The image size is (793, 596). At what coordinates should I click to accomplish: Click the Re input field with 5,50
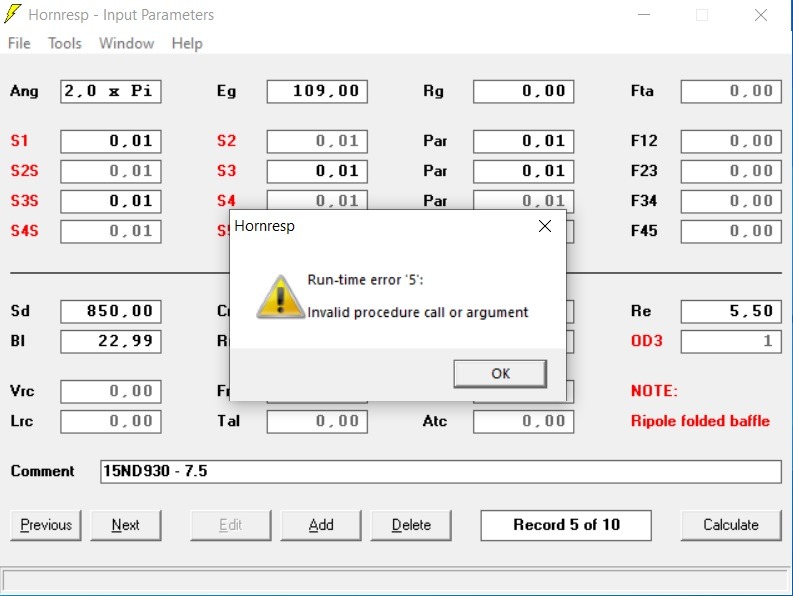click(x=731, y=311)
